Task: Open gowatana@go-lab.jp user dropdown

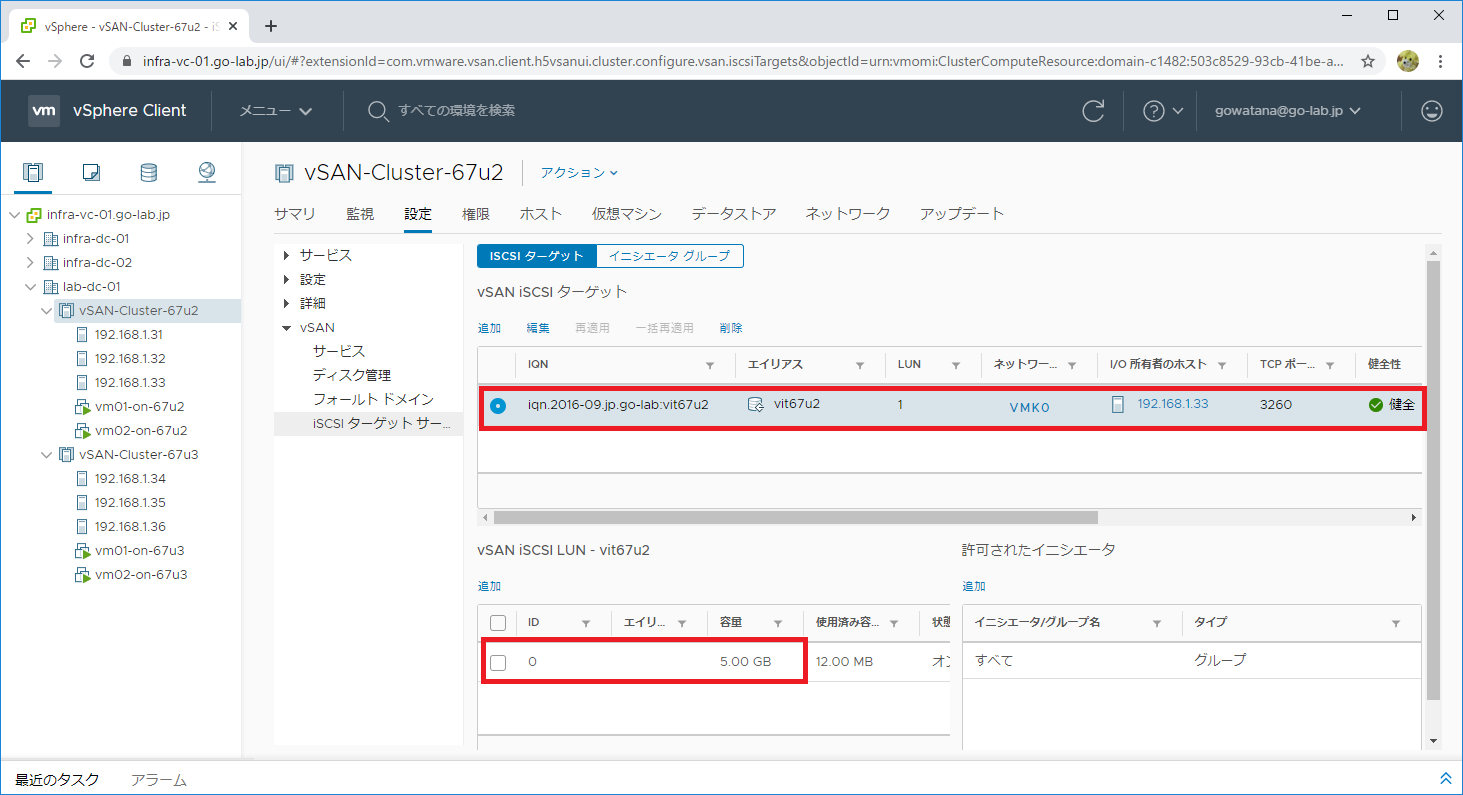Action: pos(1288,111)
